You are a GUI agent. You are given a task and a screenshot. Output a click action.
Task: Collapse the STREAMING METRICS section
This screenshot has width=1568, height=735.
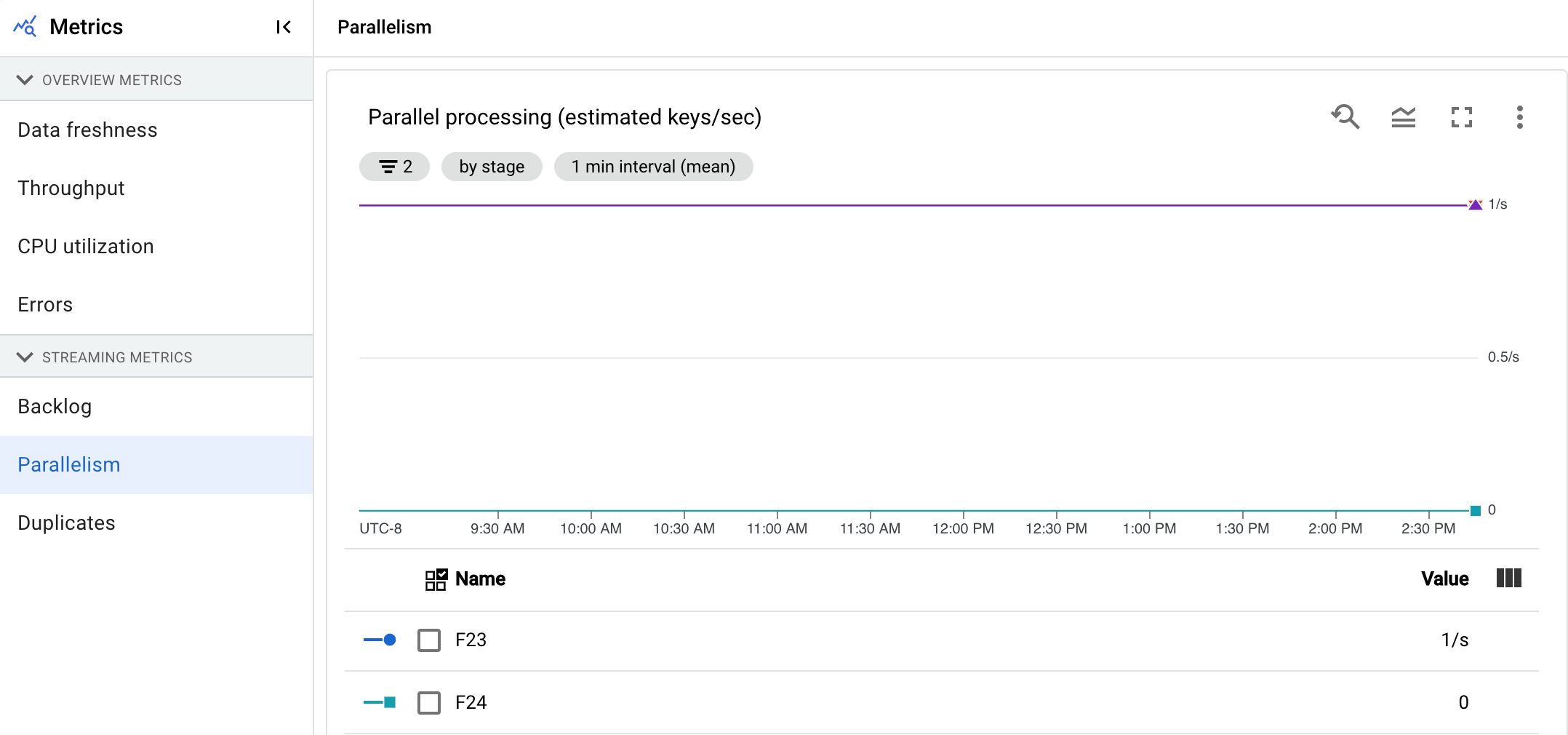(25, 357)
